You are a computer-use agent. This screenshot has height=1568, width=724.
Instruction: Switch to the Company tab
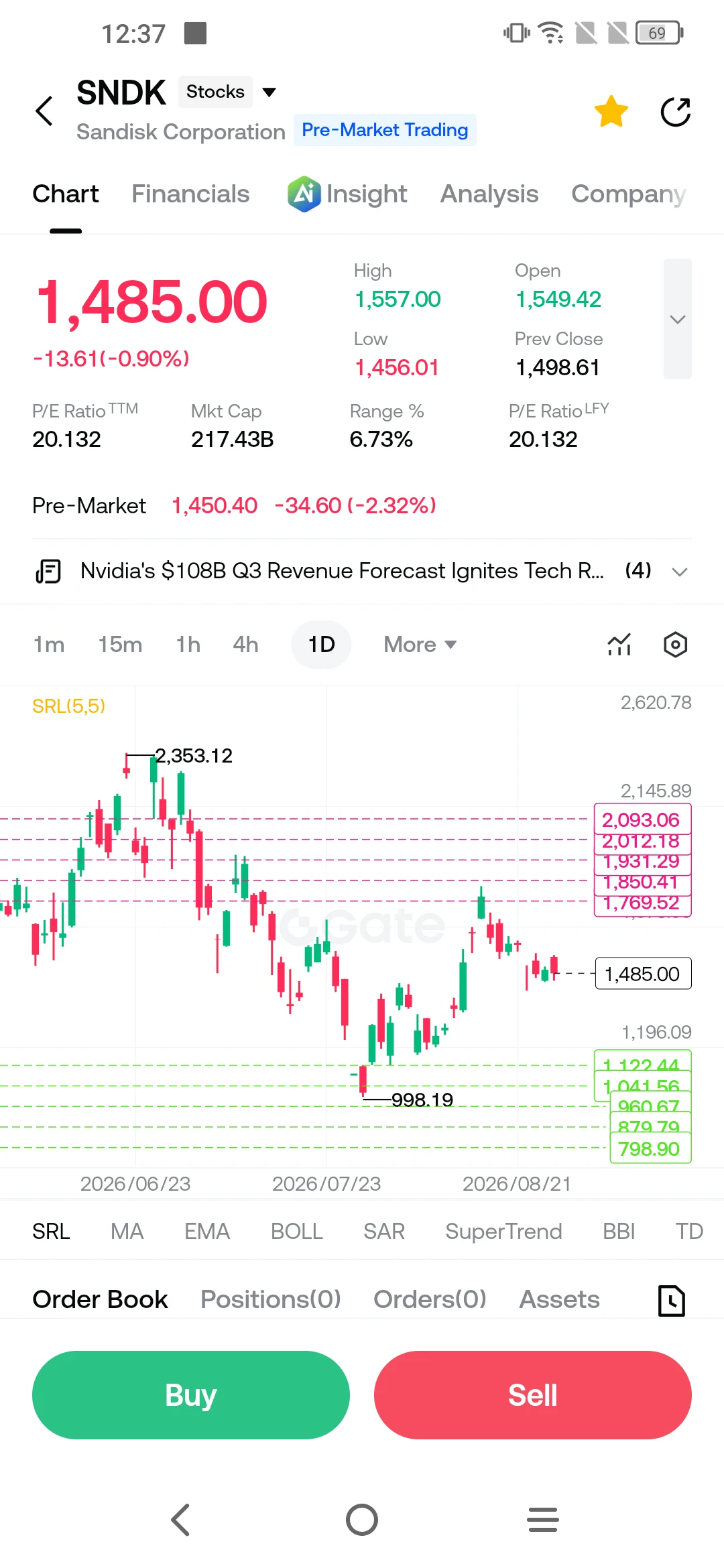coord(629,194)
